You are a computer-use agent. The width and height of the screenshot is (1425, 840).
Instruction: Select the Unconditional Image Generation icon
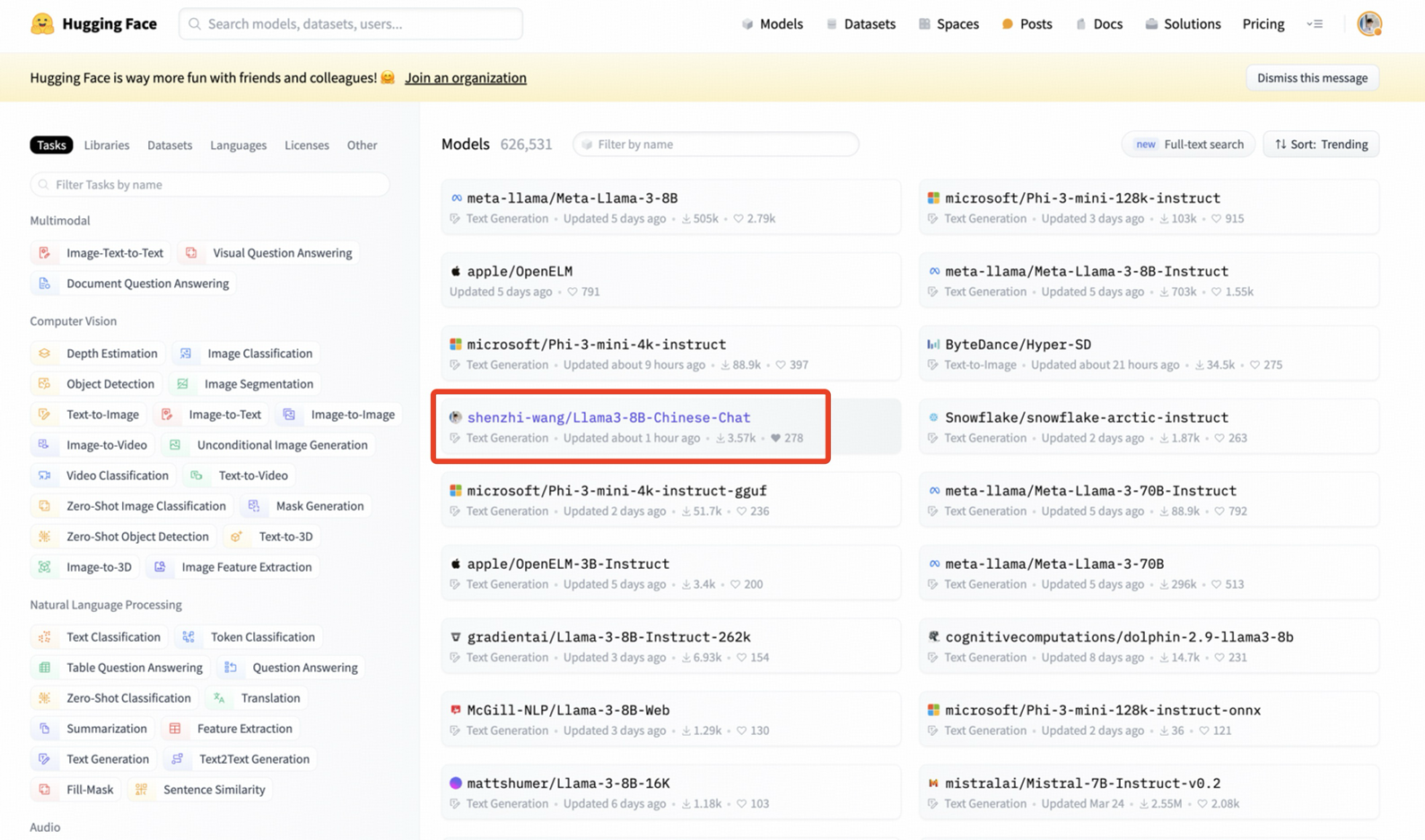pyautogui.click(x=175, y=445)
